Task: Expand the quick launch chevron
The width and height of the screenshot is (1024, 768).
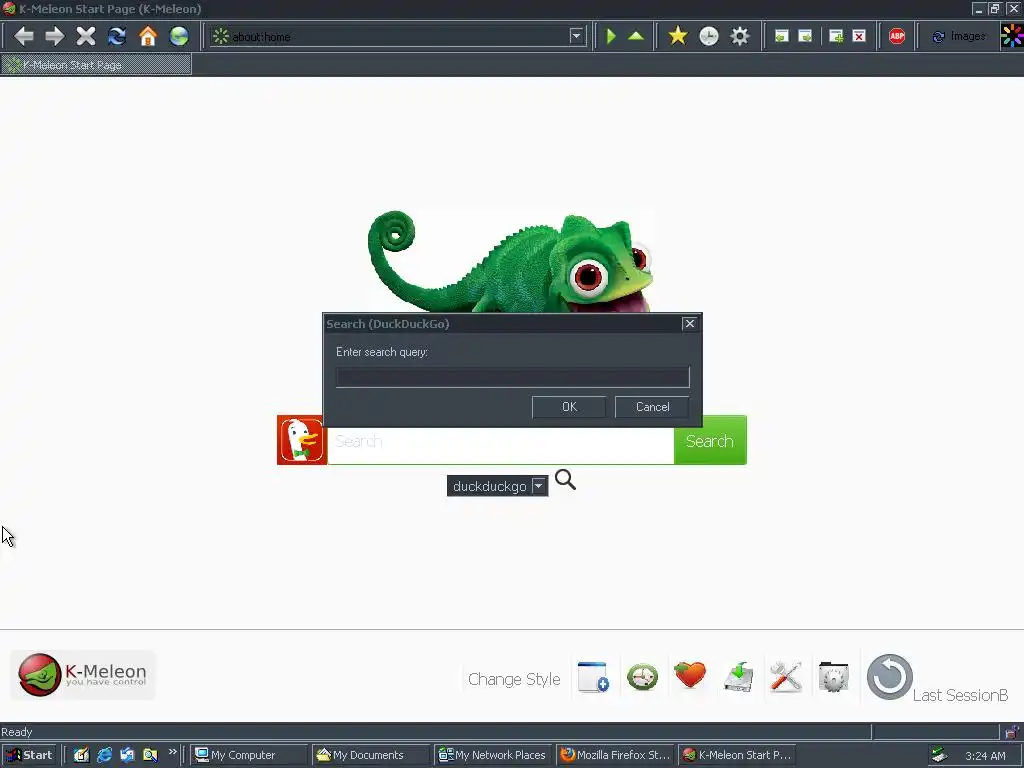Action: pos(172,752)
